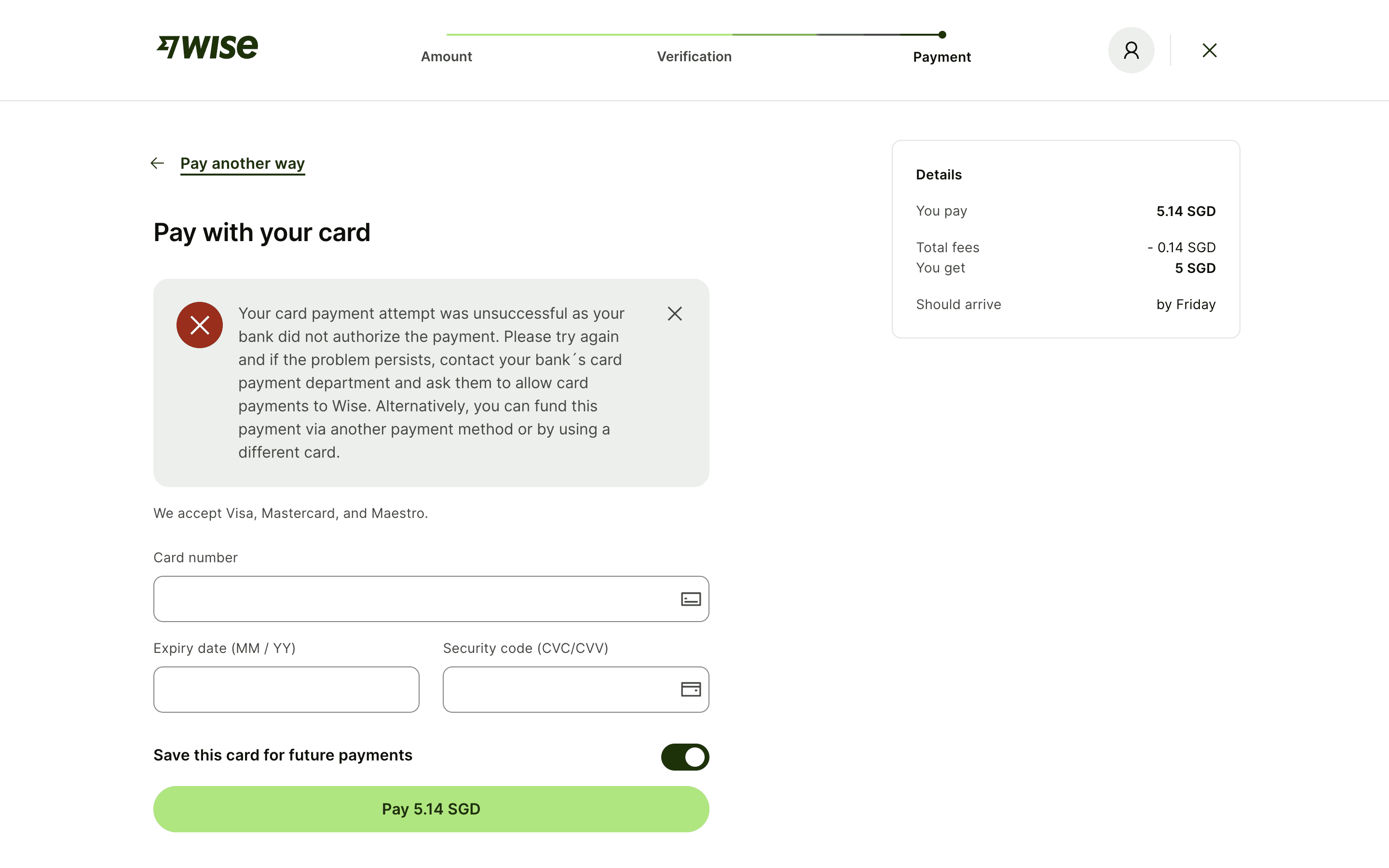
Task: Dismiss the card payment error message
Action: (x=674, y=313)
